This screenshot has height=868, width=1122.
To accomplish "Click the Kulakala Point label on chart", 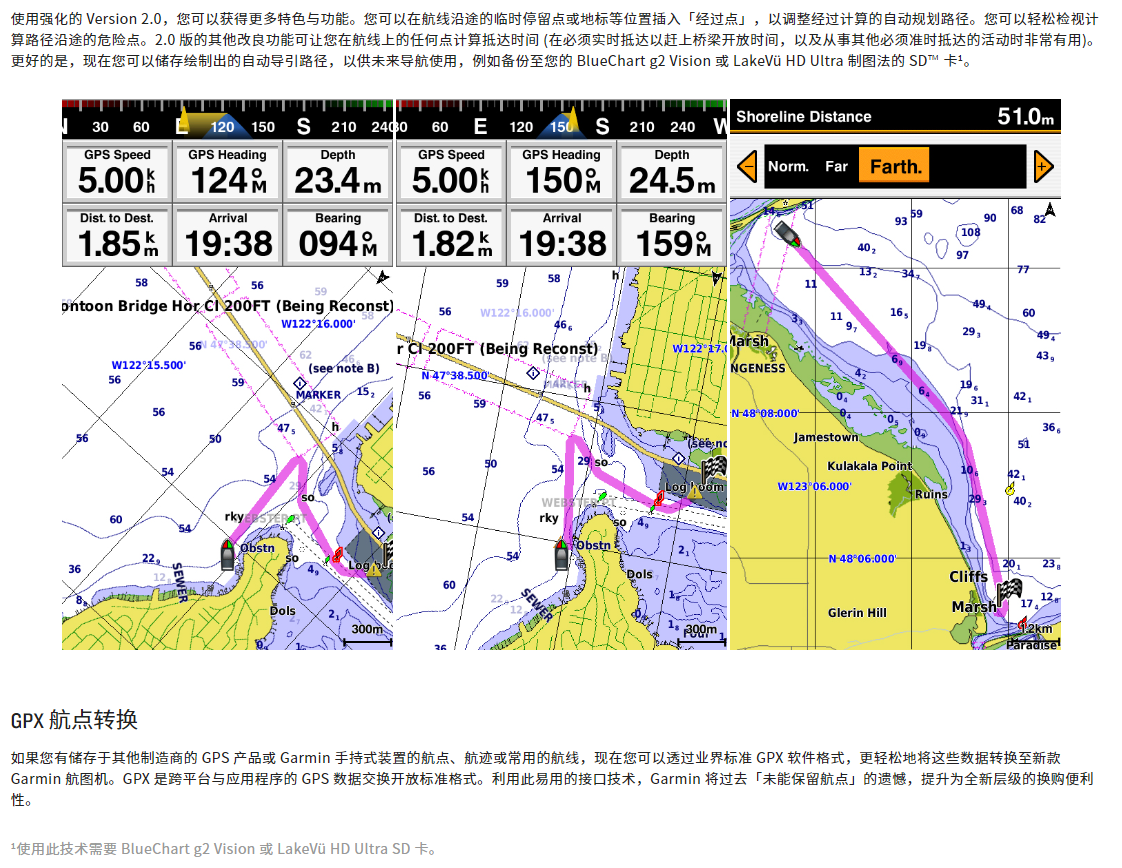I will (x=868, y=466).
